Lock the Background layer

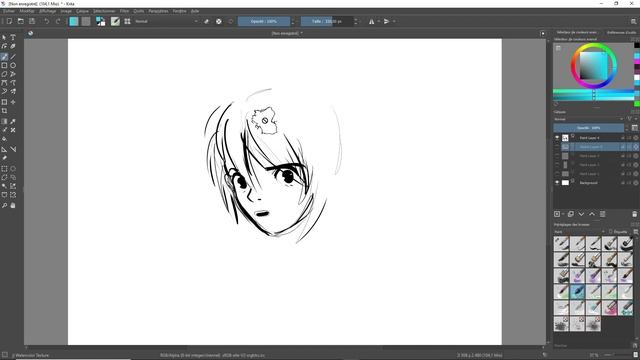[623, 183]
